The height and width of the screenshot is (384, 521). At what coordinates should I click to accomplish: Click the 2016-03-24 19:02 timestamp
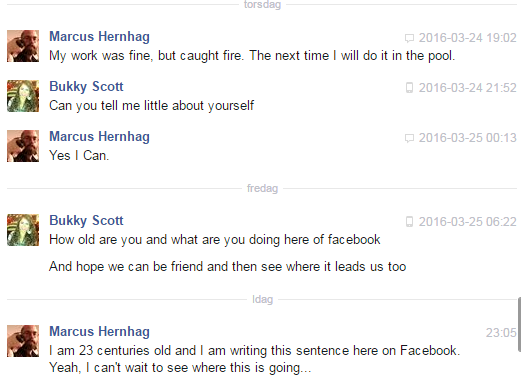pyautogui.click(x=467, y=38)
